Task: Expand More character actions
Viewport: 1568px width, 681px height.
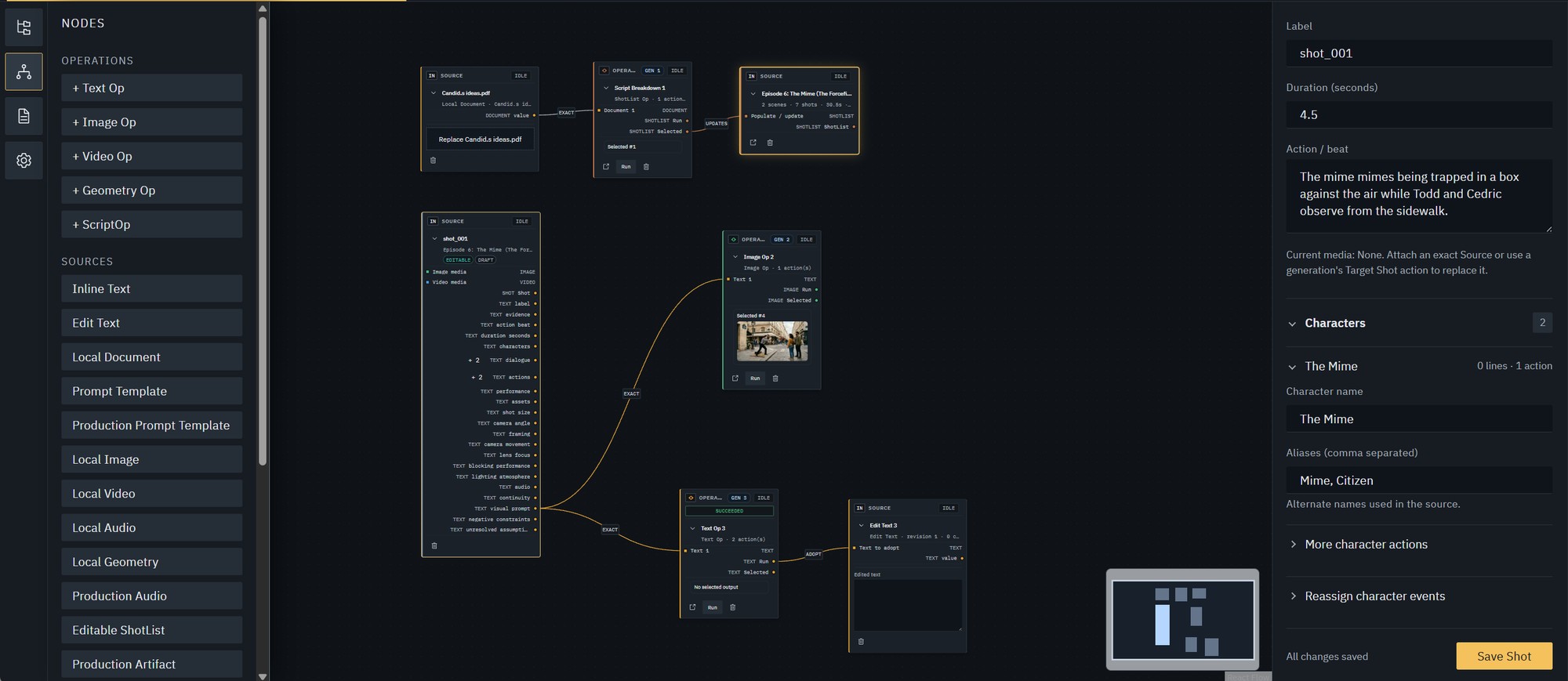Action: click(1419, 544)
